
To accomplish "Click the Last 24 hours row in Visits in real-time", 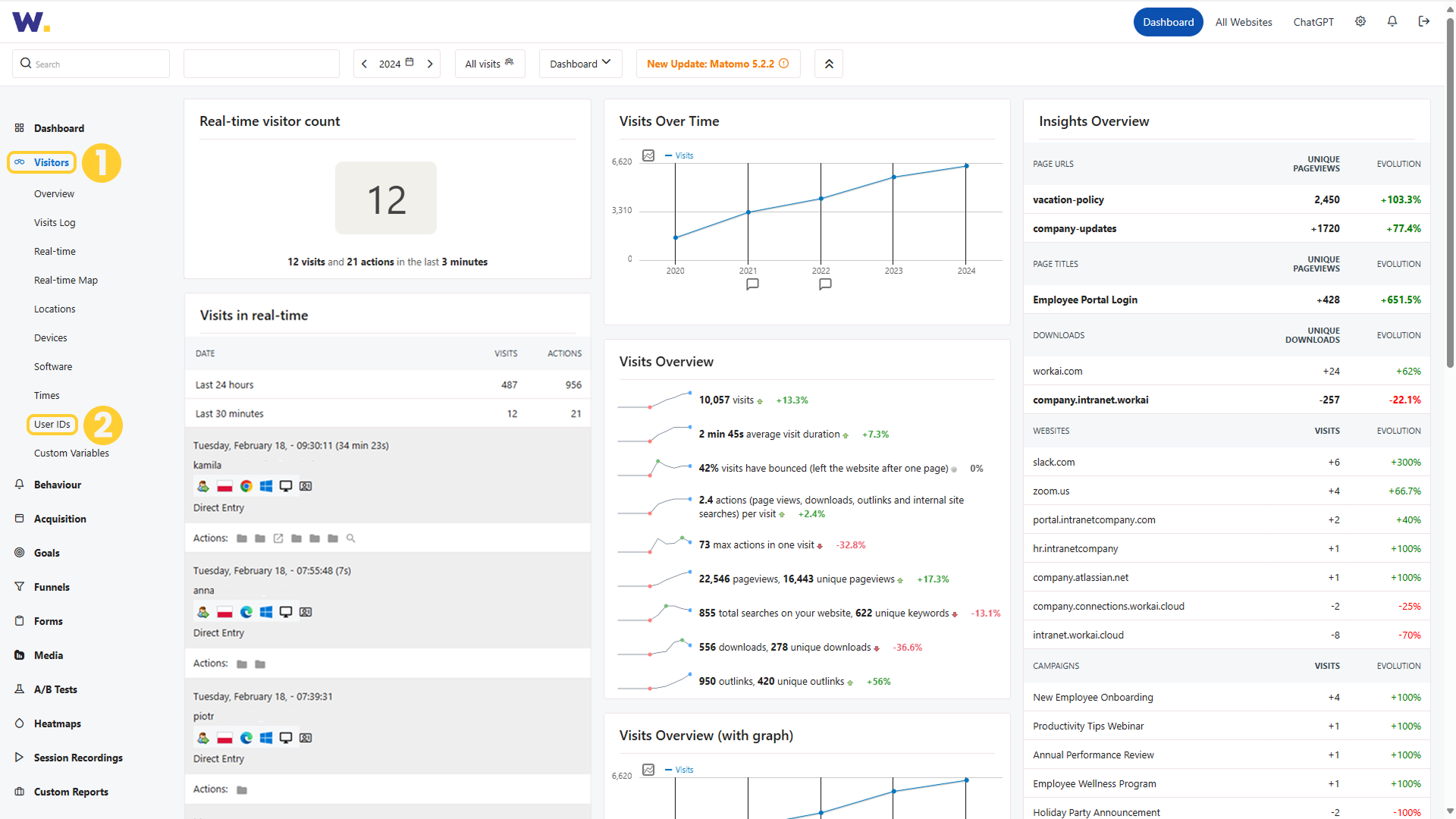I will click(x=388, y=384).
